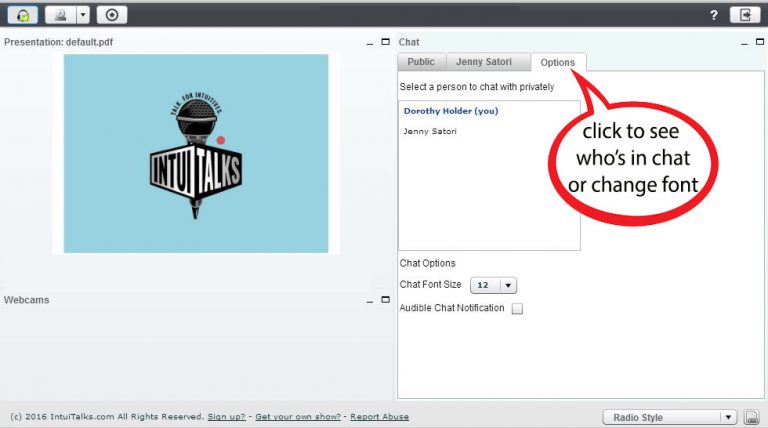Minimize the Presentation panel
The height and width of the screenshot is (428, 768).
370,43
